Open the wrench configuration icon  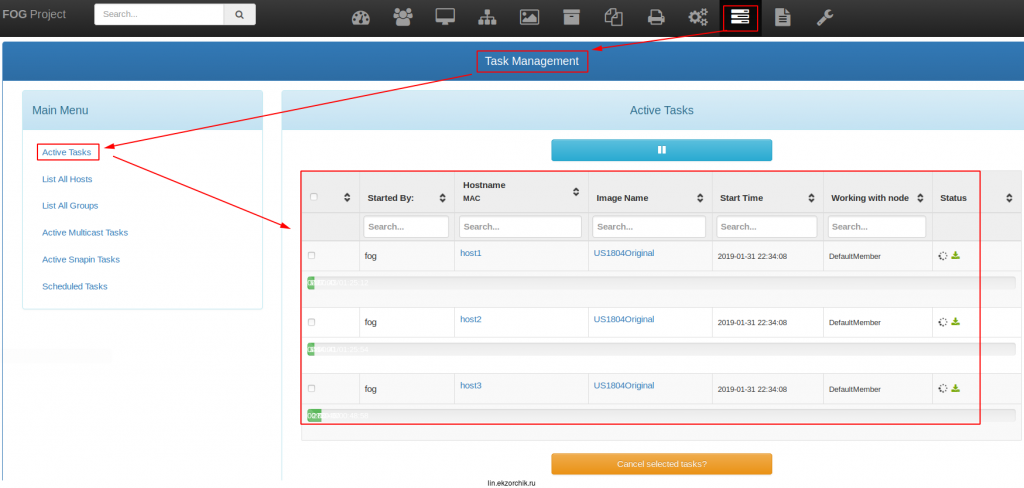824,17
